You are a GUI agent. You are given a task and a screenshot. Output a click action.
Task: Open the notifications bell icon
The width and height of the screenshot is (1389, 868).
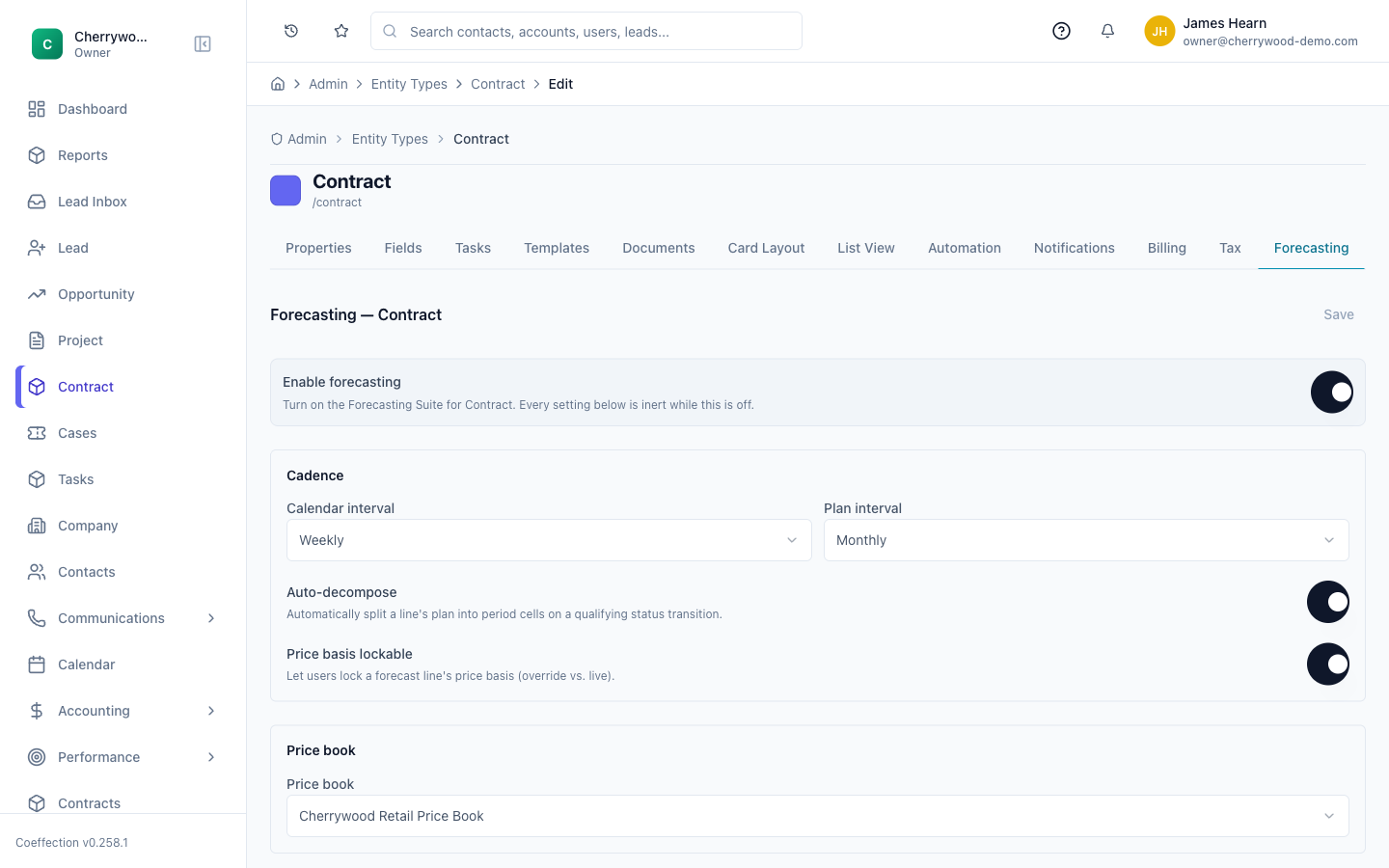pyautogui.click(x=1107, y=31)
